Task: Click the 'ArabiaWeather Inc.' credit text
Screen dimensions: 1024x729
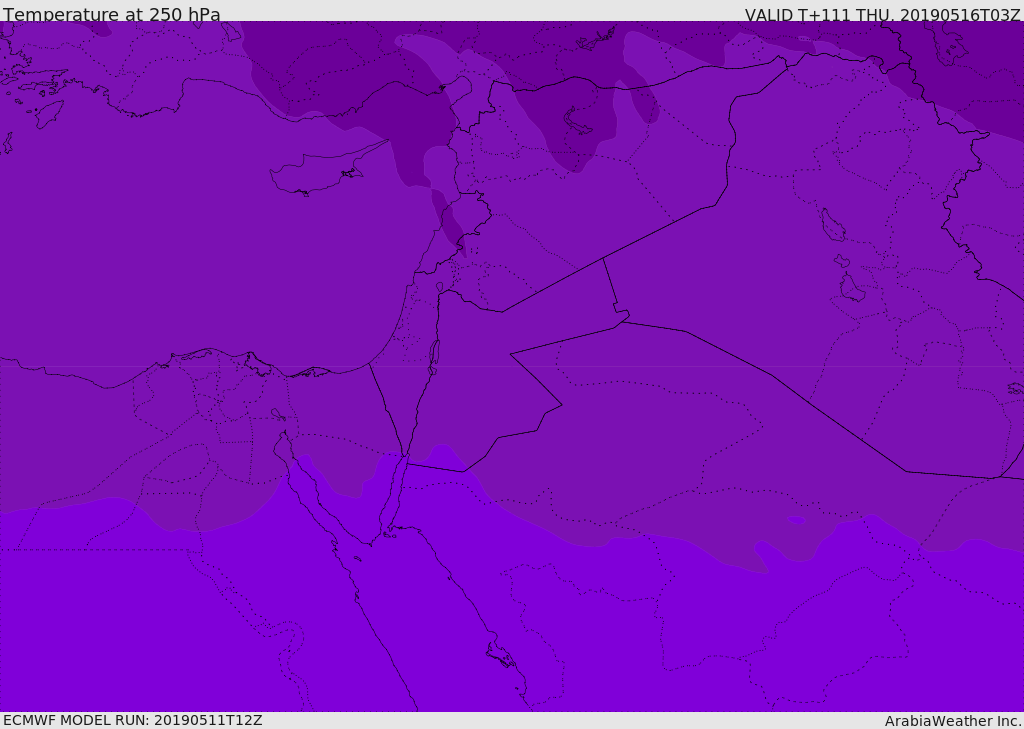Action: pyautogui.click(x=953, y=721)
